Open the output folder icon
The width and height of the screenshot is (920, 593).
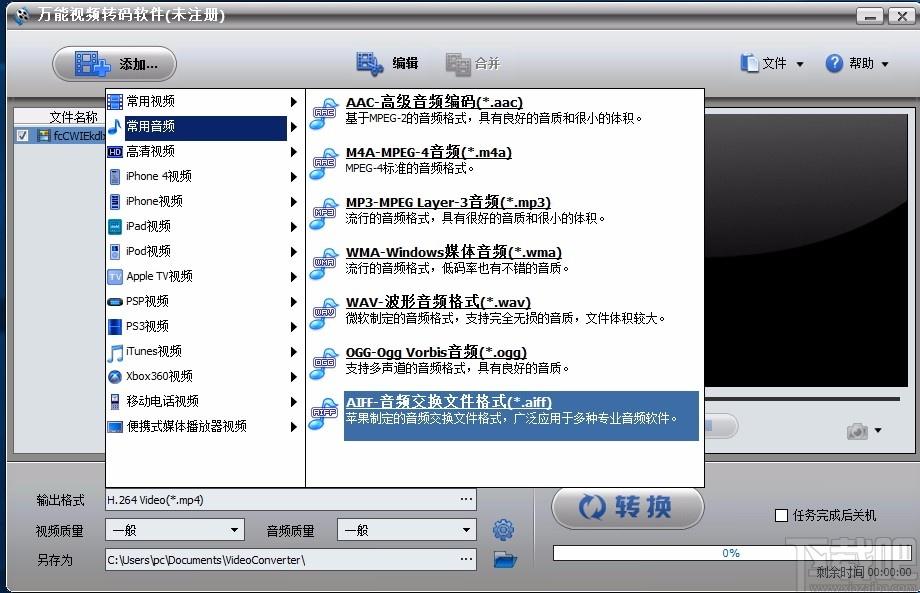click(x=505, y=560)
